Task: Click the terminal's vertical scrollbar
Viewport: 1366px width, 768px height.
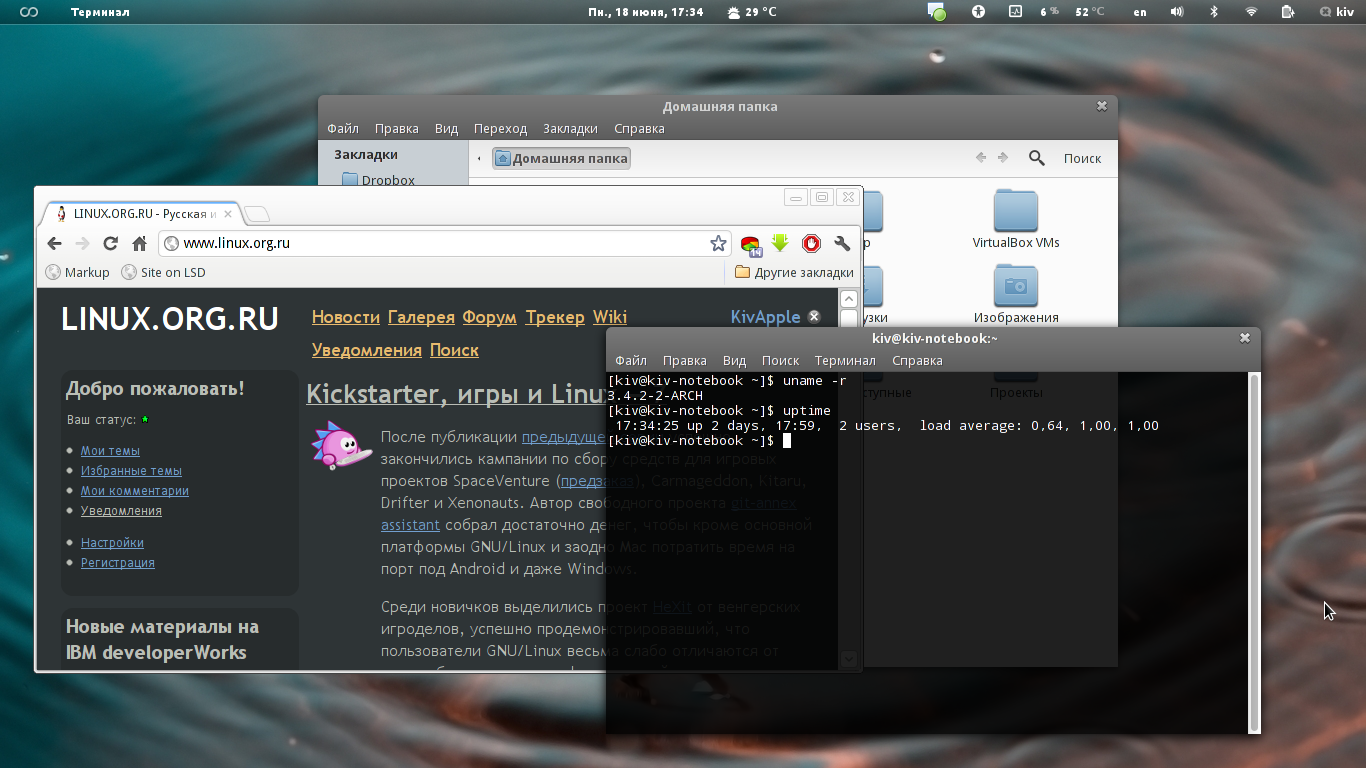Action: click(1255, 552)
